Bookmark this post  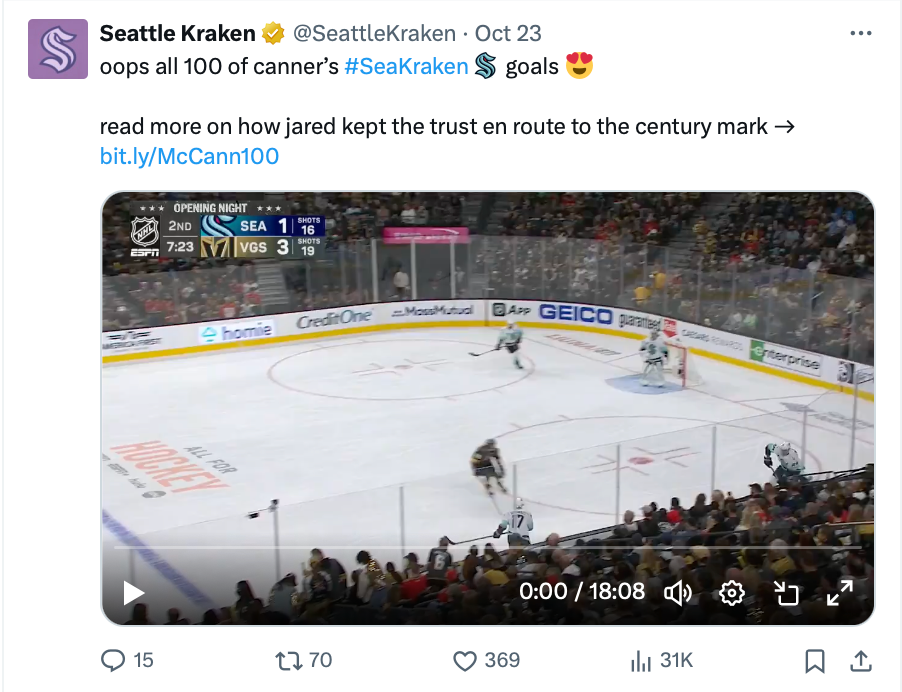pyautogui.click(x=815, y=660)
